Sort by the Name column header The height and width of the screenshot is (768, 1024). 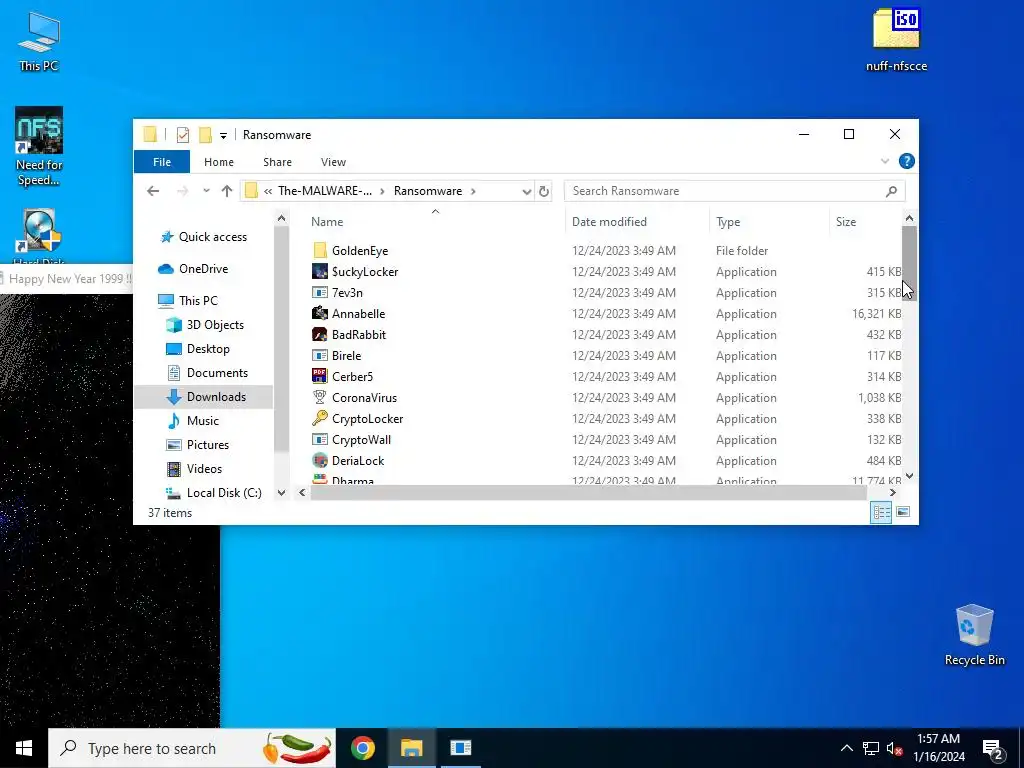point(434,221)
